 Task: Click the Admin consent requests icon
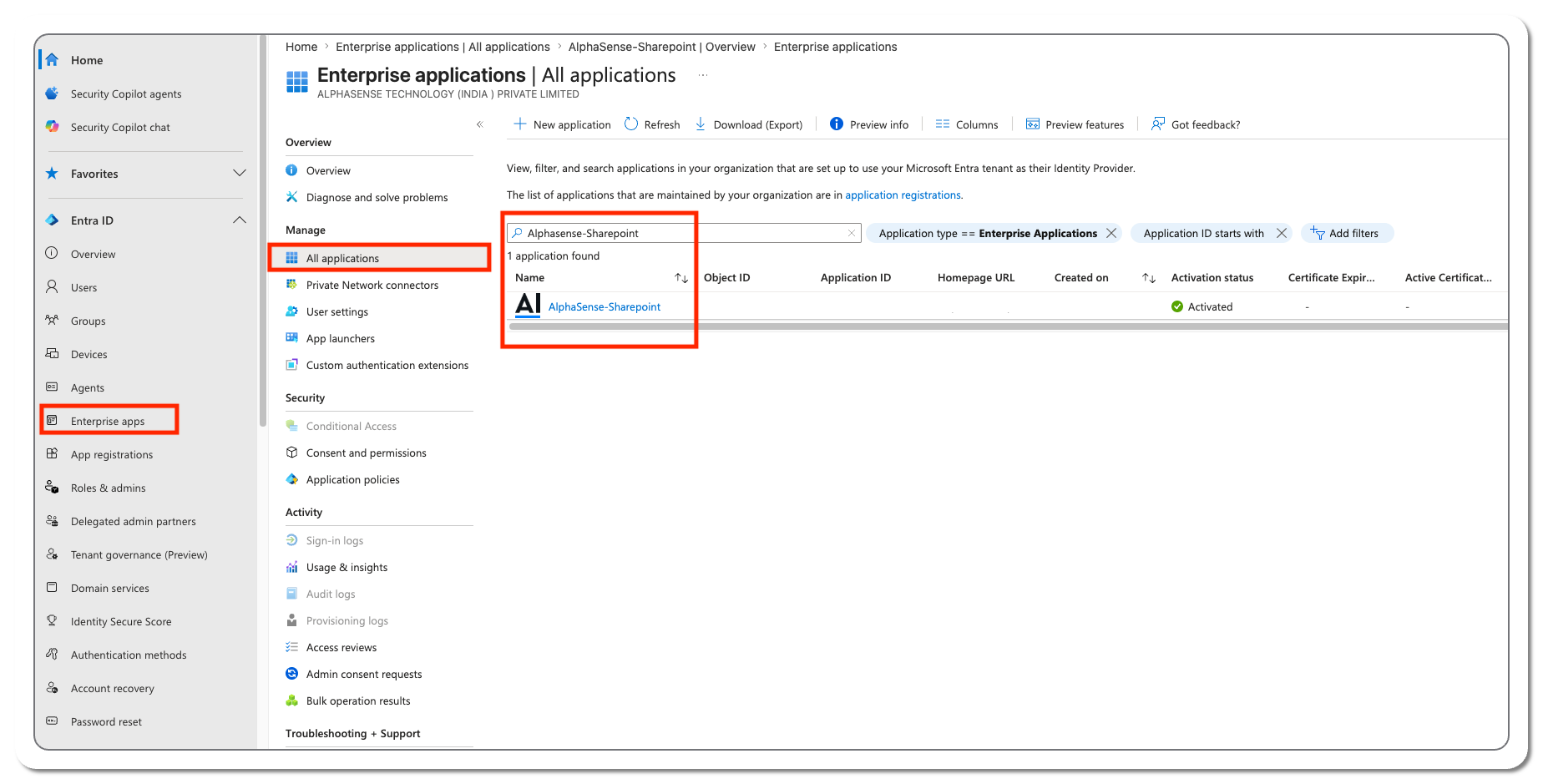pos(292,674)
